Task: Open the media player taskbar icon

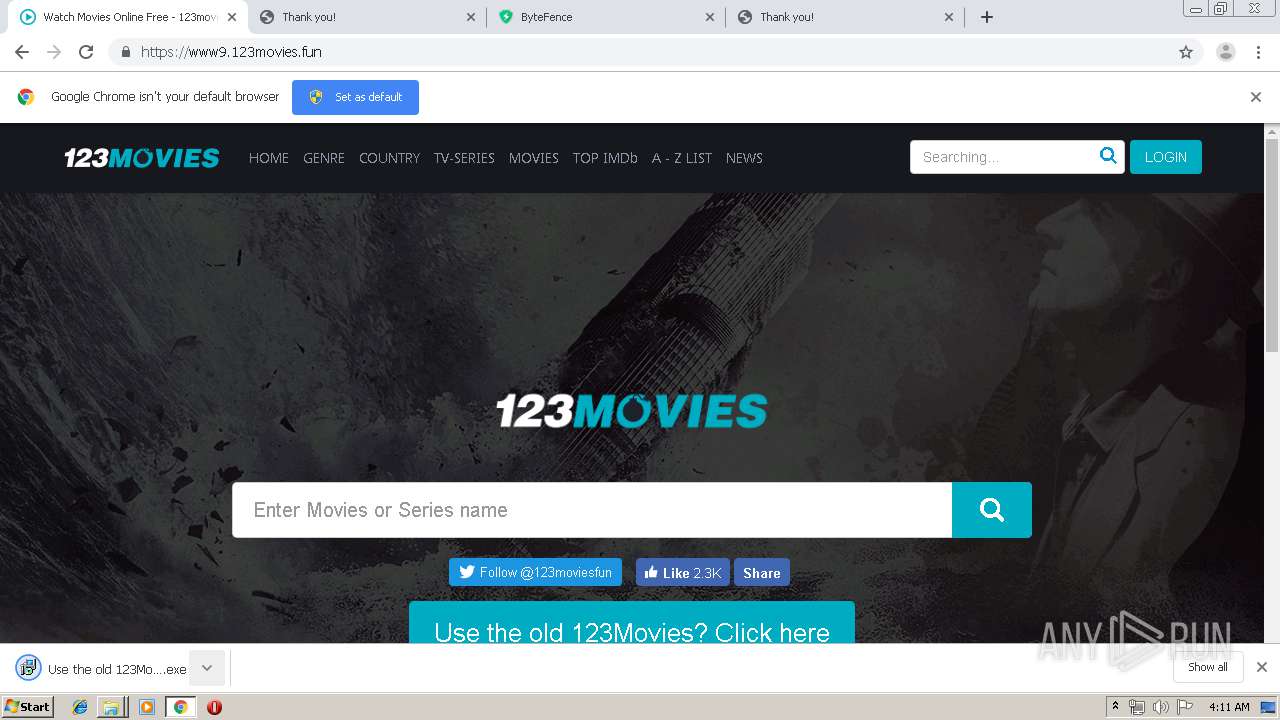Action: point(147,707)
